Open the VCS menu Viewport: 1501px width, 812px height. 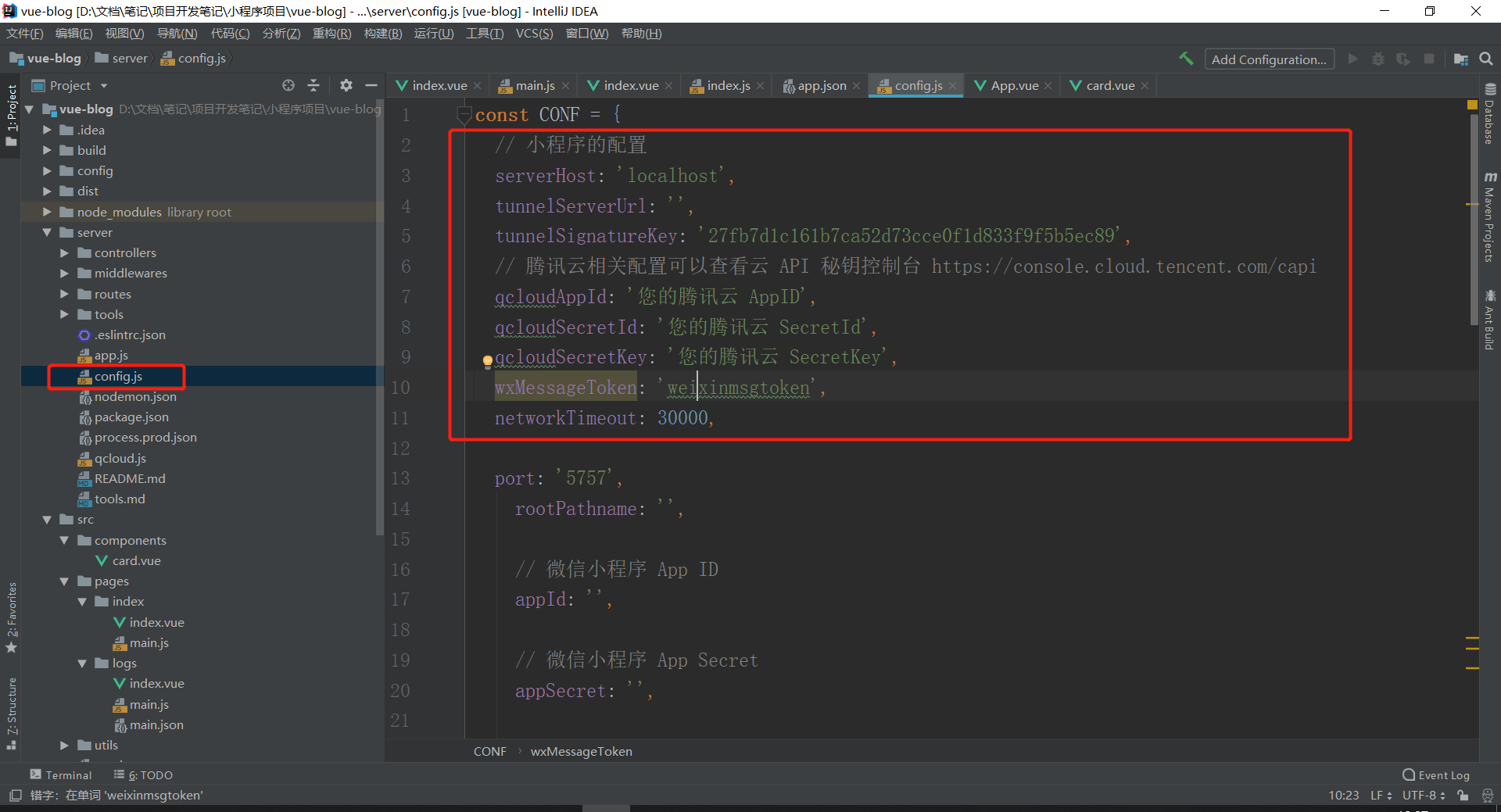(534, 34)
